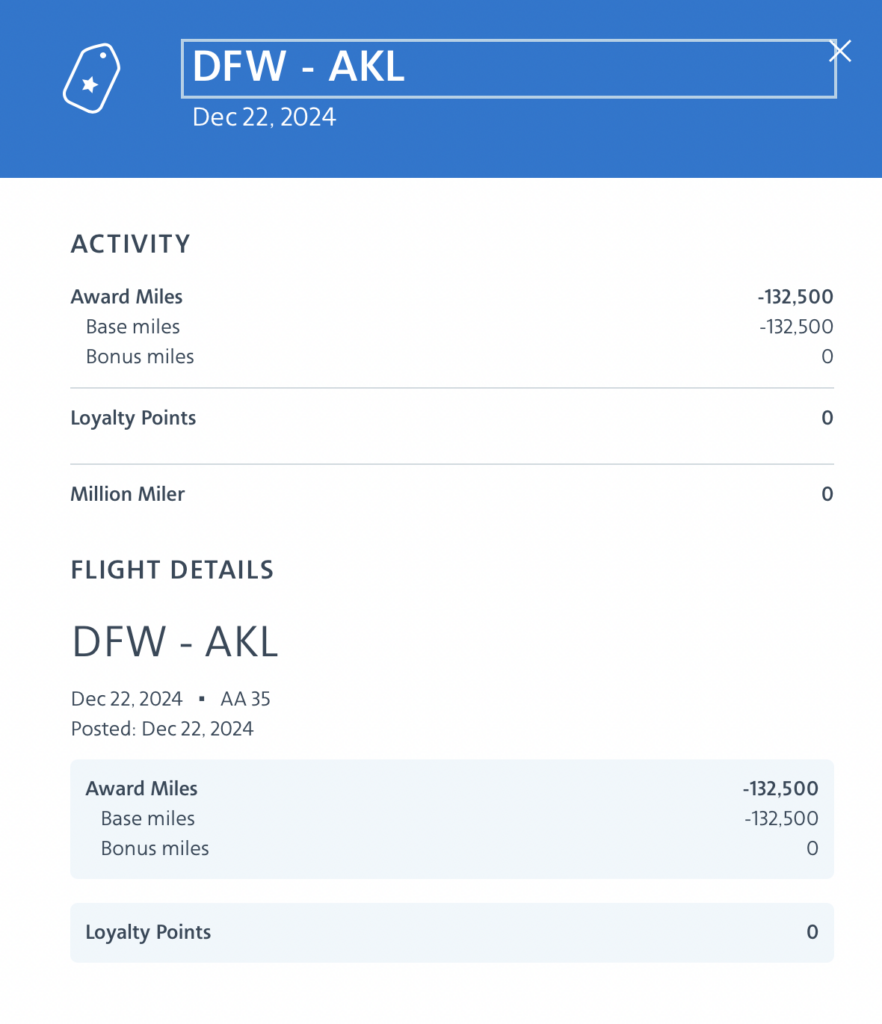
Task: Click the FLIGHT DETAILS section heading
Action: (172, 570)
